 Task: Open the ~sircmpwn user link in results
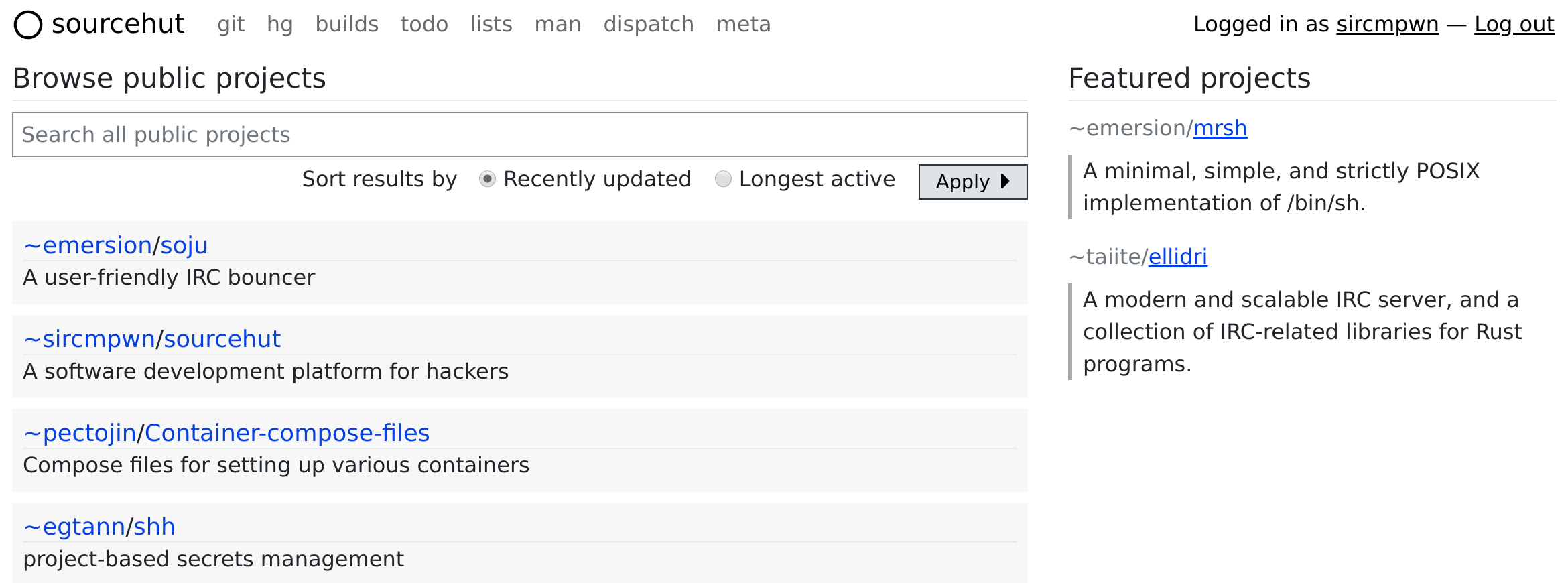[89, 339]
